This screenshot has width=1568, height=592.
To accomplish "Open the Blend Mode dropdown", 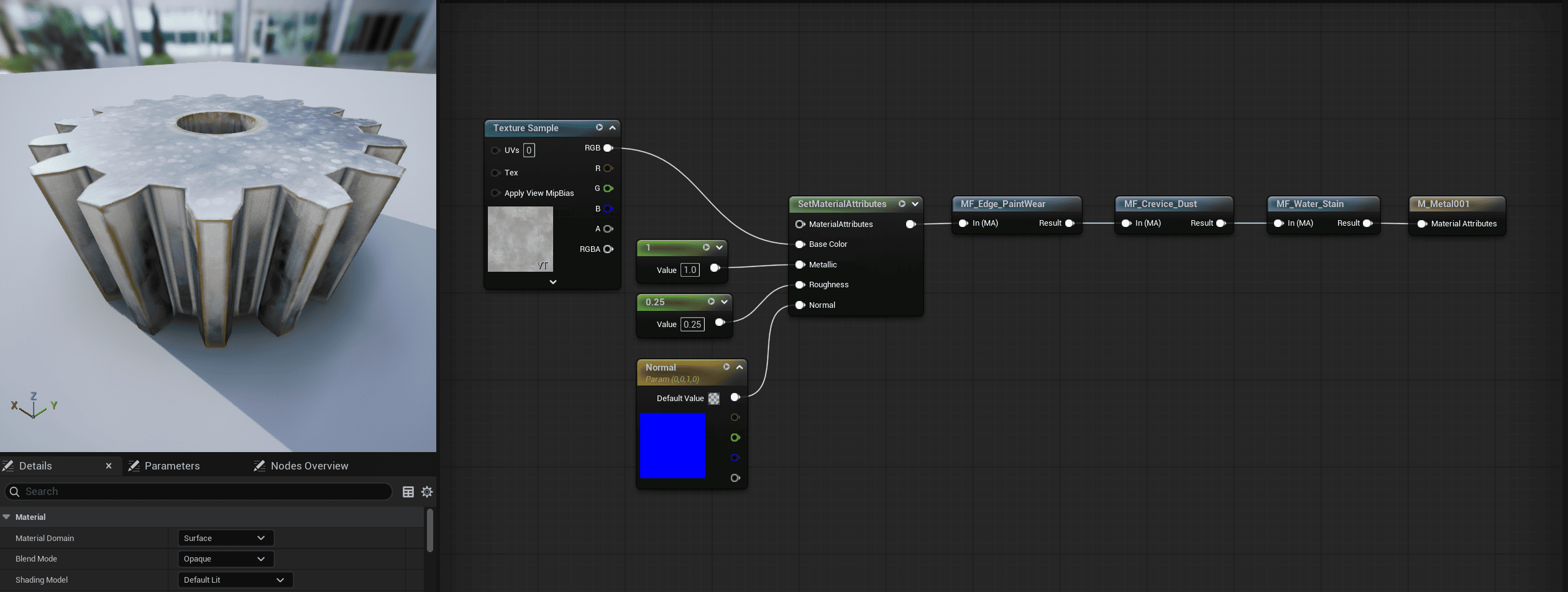I will tap(225, 559).
